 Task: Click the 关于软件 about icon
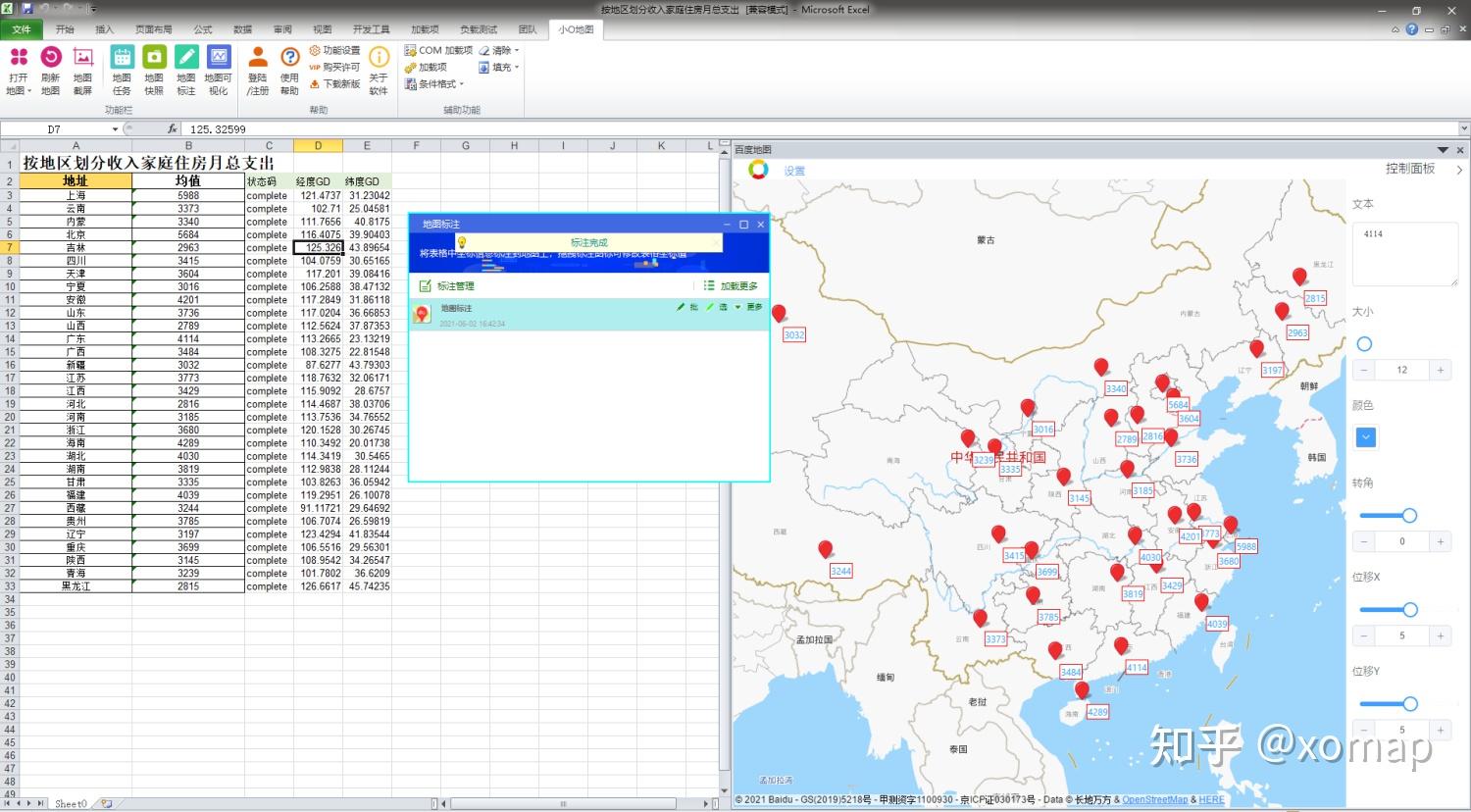[379, 59]
